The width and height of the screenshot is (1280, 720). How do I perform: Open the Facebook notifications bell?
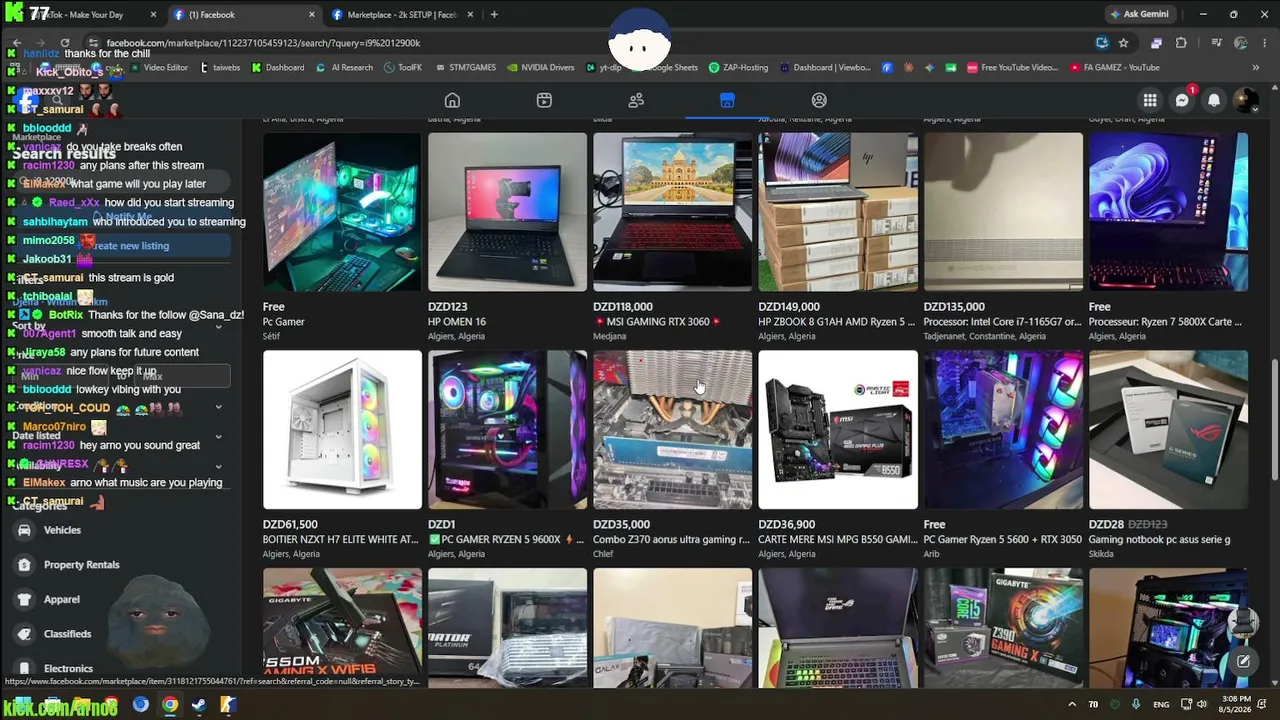click(1214, 100)
